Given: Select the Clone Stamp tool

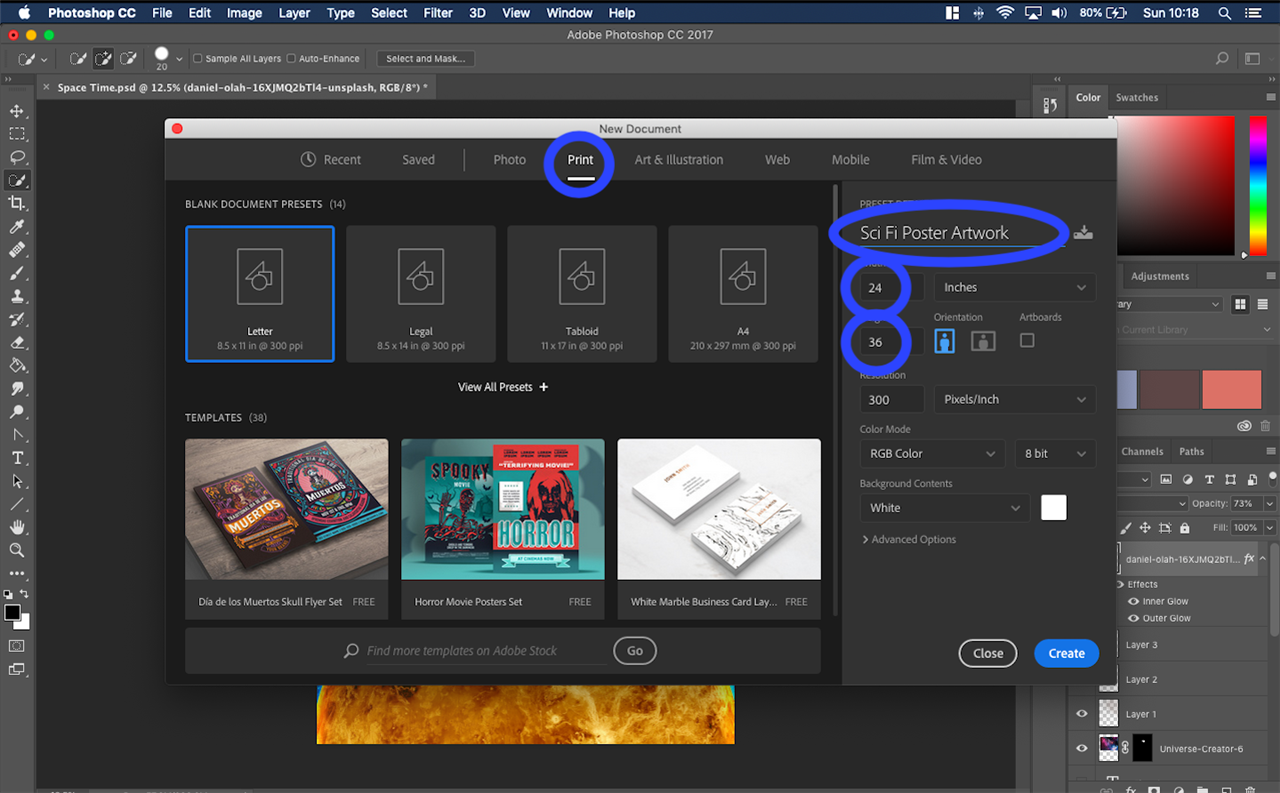Looking at the screenshot, I should pos(17,296).
